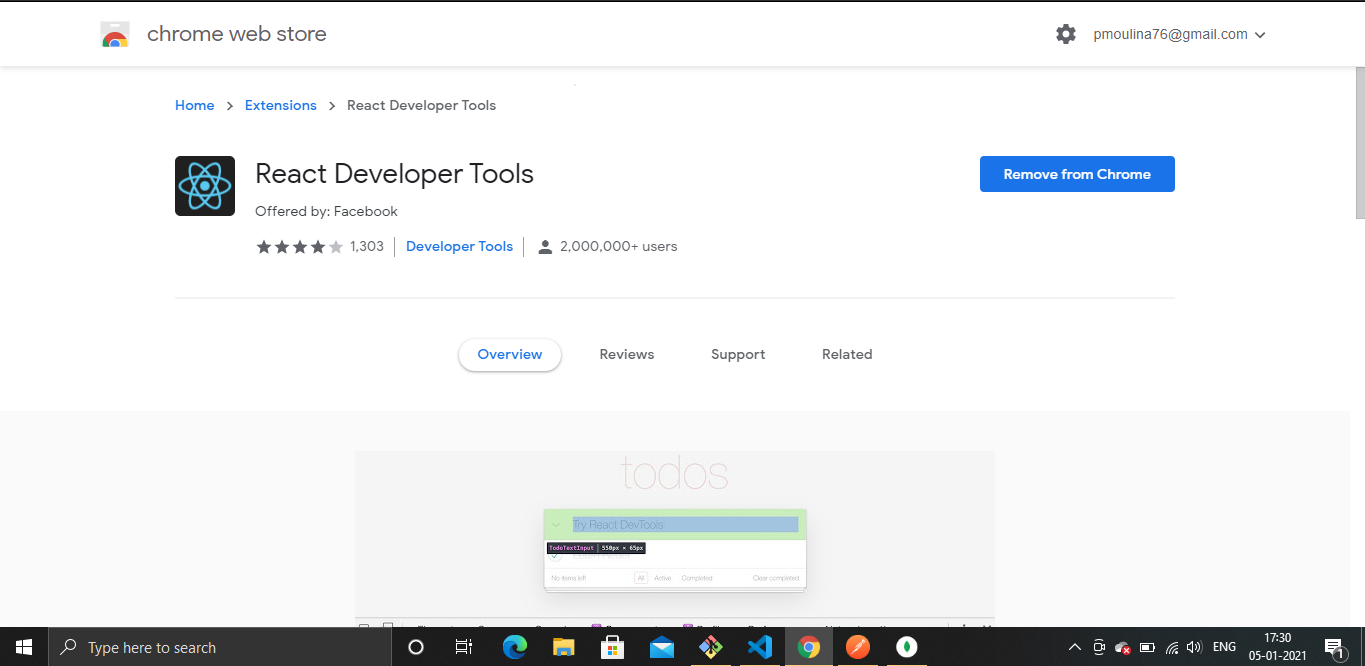Click the ENG language indicator
The image size is (1365, 666).
1224,647
